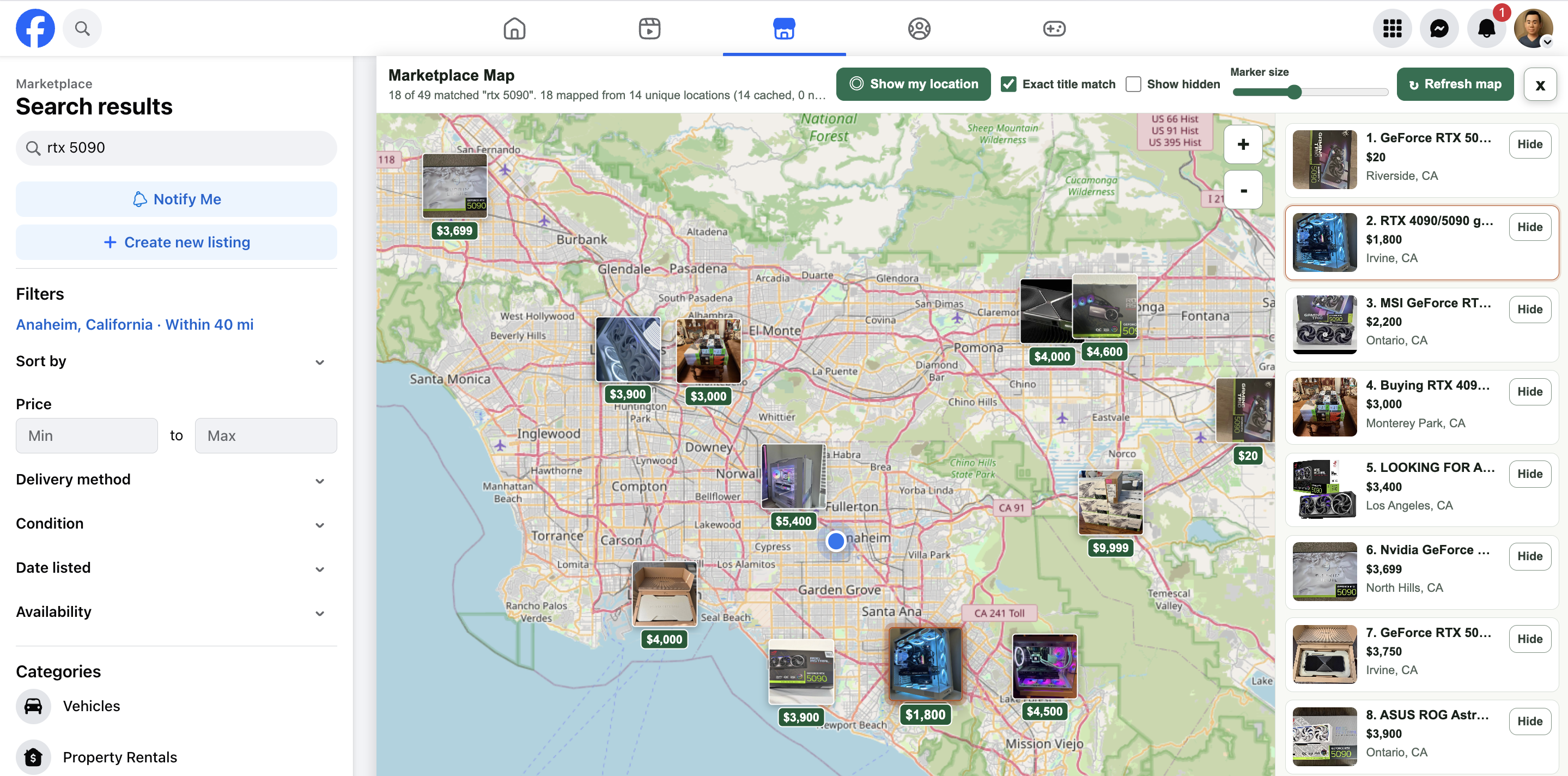Click the Refresh map button
This screenshot has height=776, width=1568.
(1455, 84)
